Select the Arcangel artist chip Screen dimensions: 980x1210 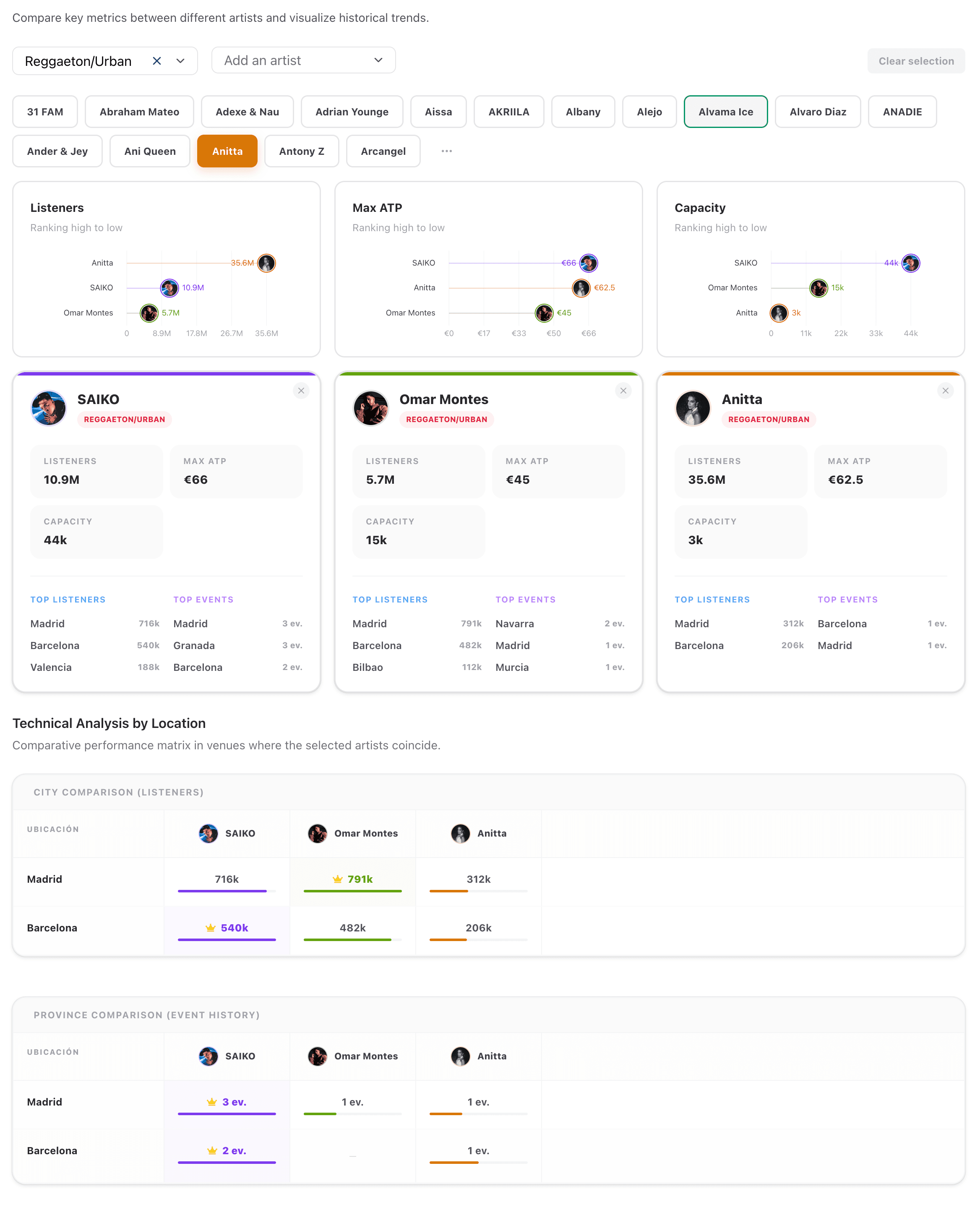(x=383, y=151)
